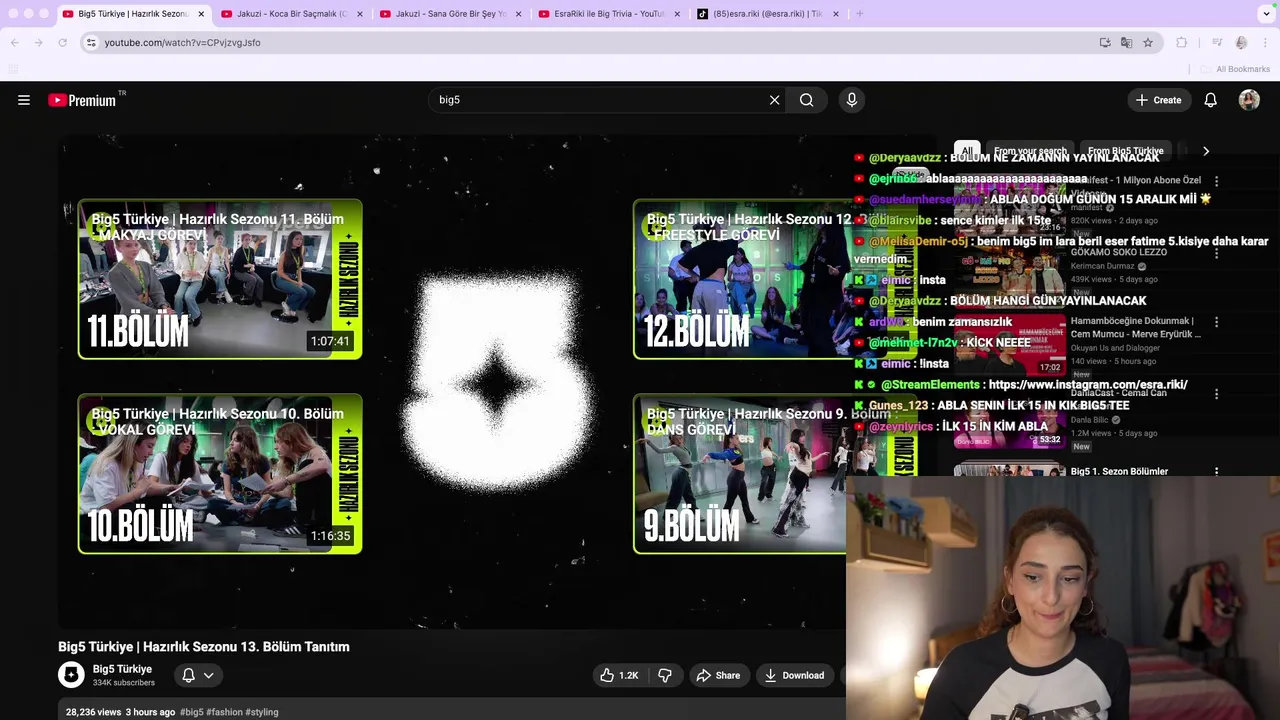View site information icon in address bar
Screen dimensions: 1280x720
click(x=91, y=43)
